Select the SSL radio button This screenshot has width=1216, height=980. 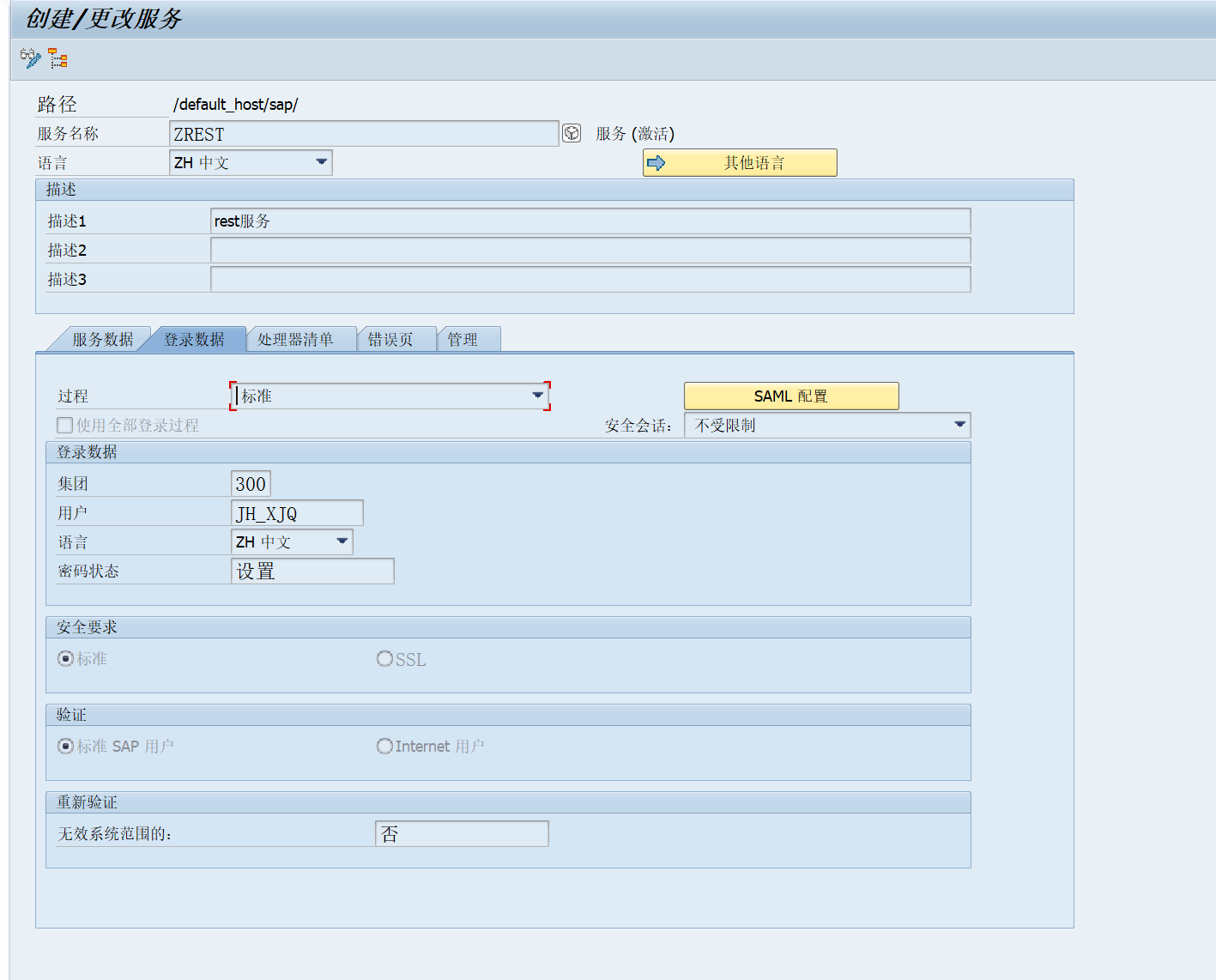point(384,658)
